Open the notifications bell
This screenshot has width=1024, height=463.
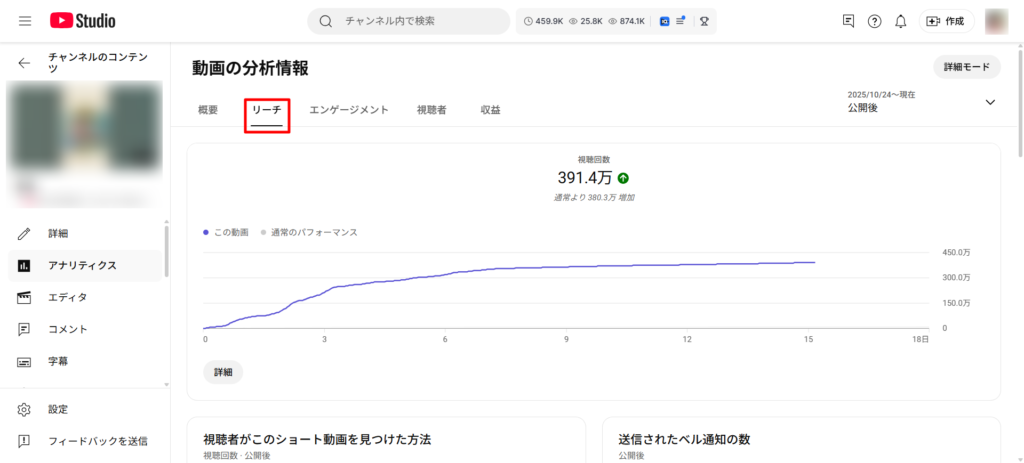900,21
